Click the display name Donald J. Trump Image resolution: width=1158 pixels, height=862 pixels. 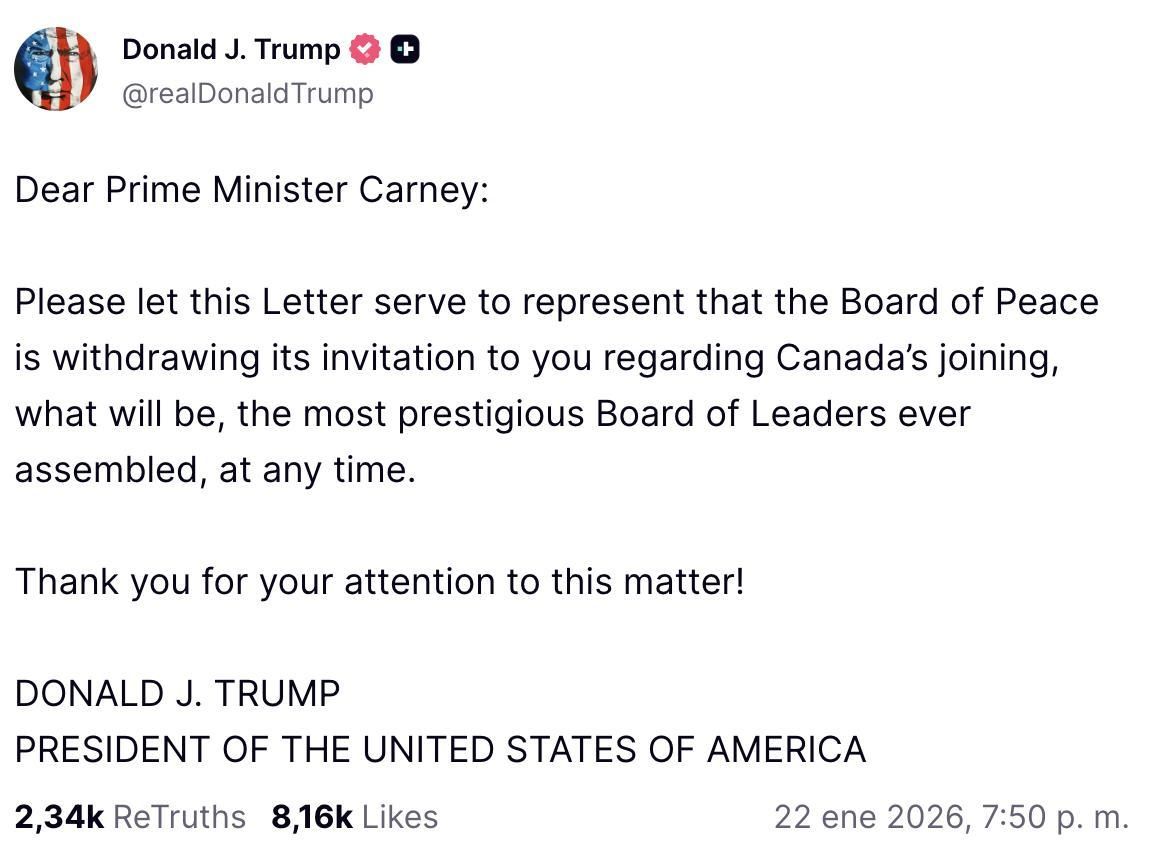tap(231, 48)
